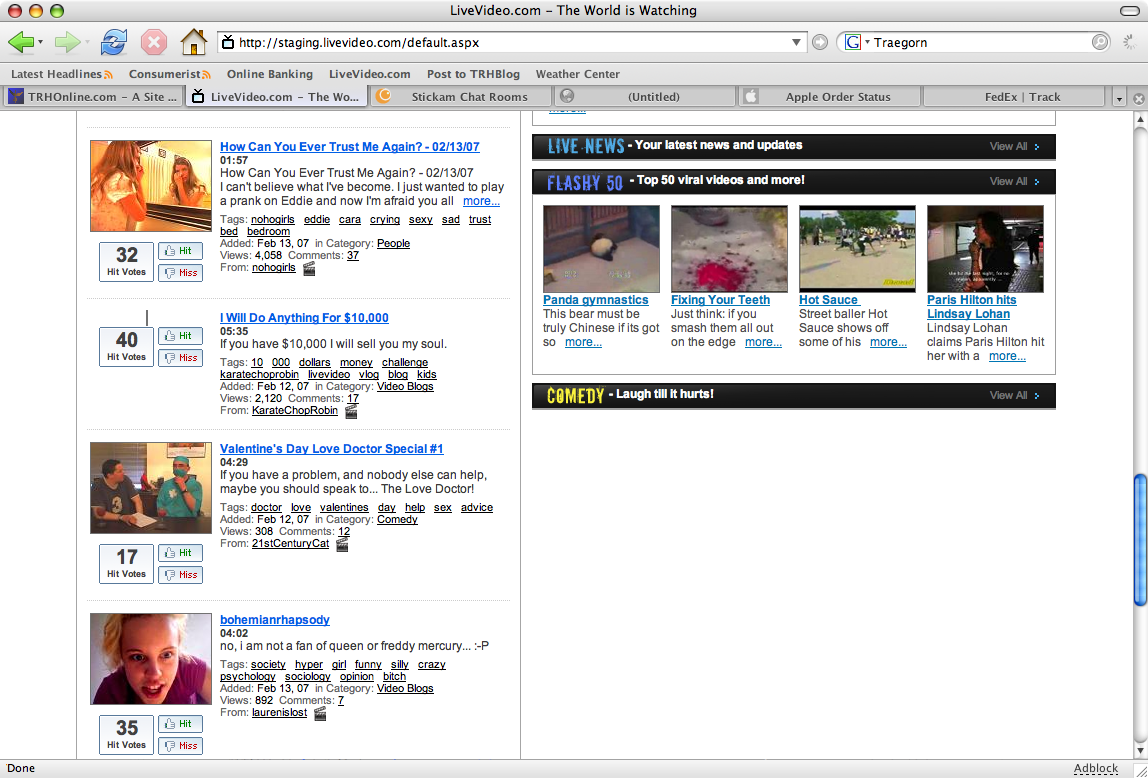Switch to FedEx | Track tab
Screen dimensions: 1148x778
pyautogui.click(x=1014, y=97)
